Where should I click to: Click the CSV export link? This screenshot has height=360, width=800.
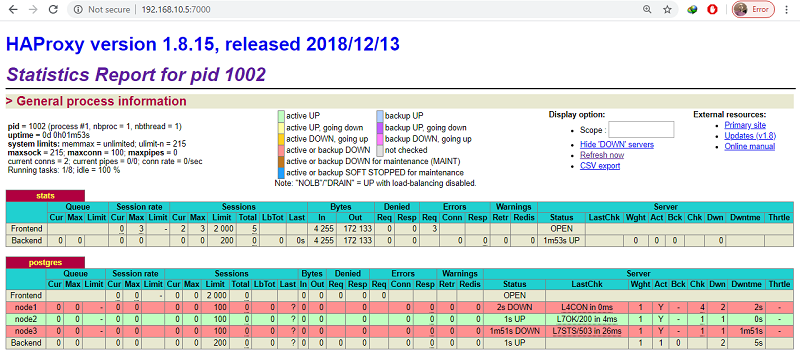pyautogui.click(x=600, y=166)
